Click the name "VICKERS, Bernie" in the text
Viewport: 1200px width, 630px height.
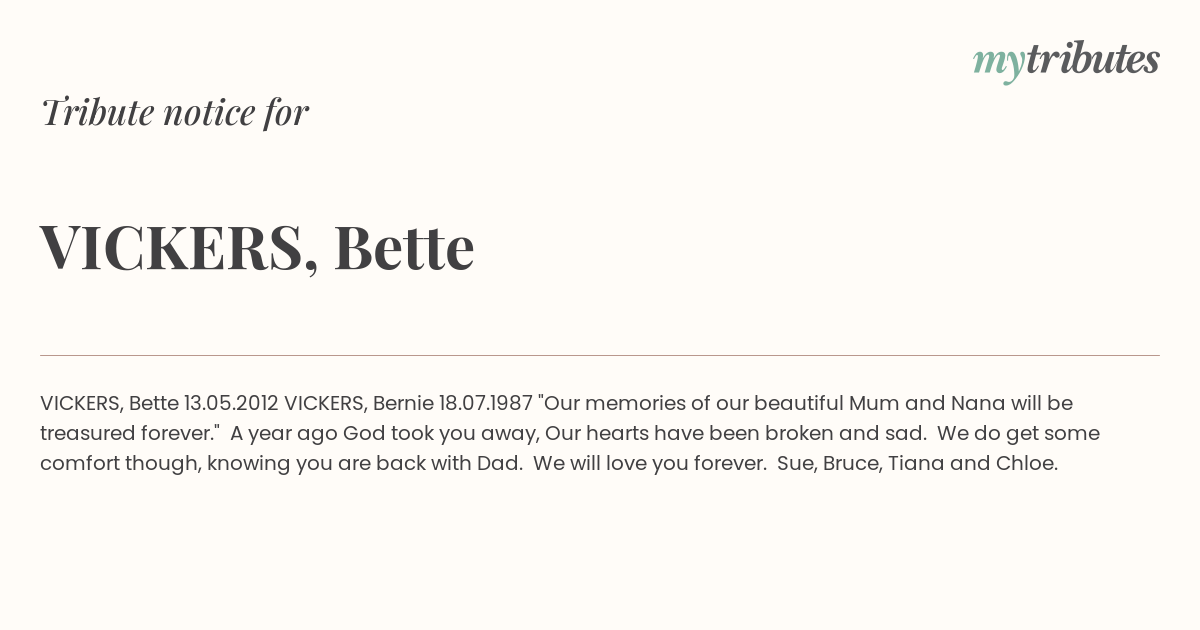pyautogui.click(x=359, y=403)
